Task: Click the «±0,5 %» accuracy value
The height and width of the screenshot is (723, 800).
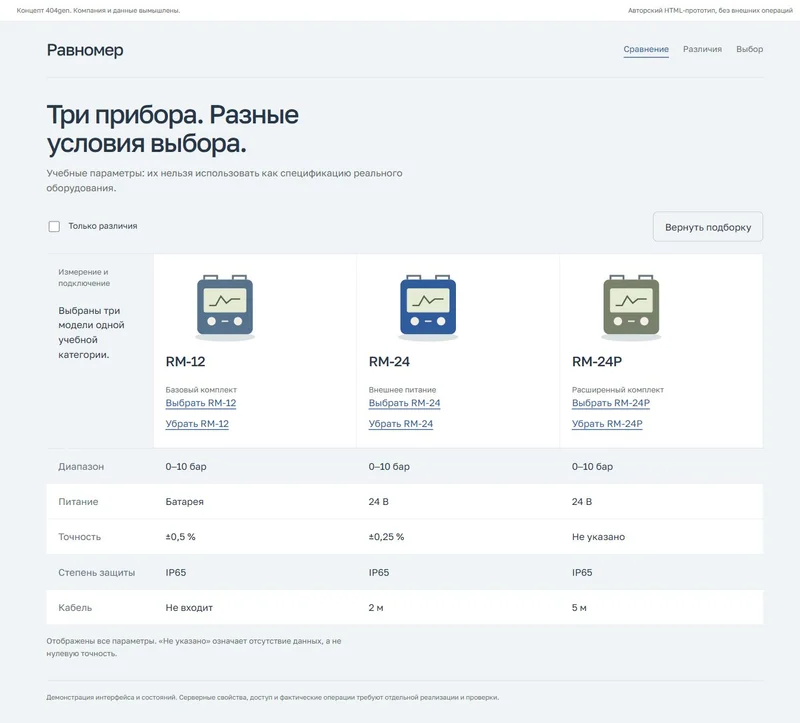Action: [180, 537]
